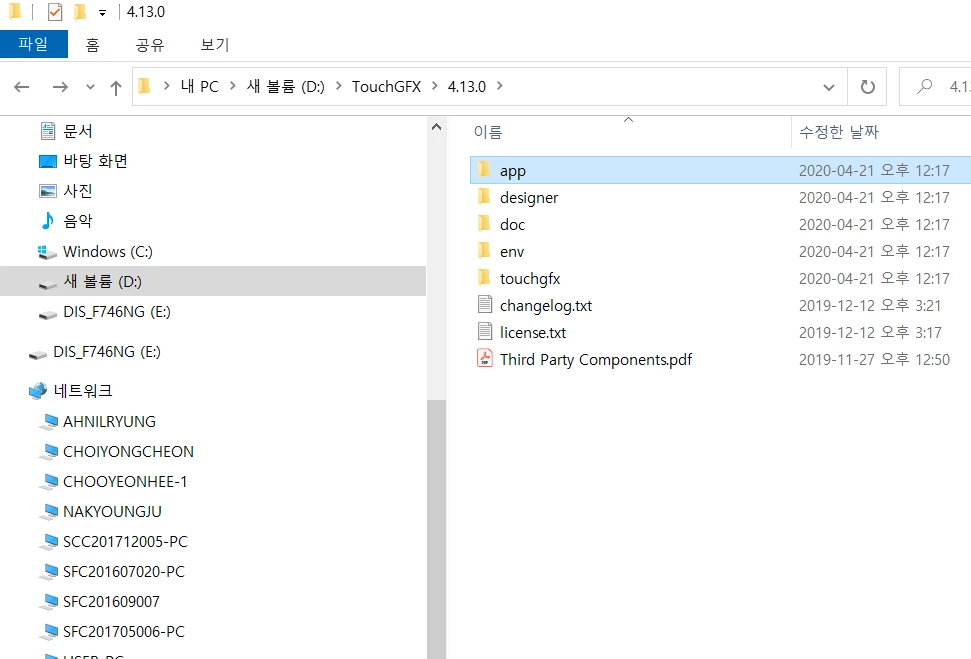971x659 pixels.
Task: Click the env folder icon
Action: 484,250
